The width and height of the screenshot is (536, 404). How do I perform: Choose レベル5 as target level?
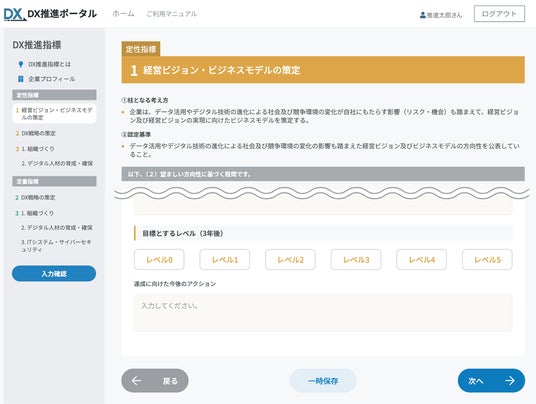pos(487,260)
